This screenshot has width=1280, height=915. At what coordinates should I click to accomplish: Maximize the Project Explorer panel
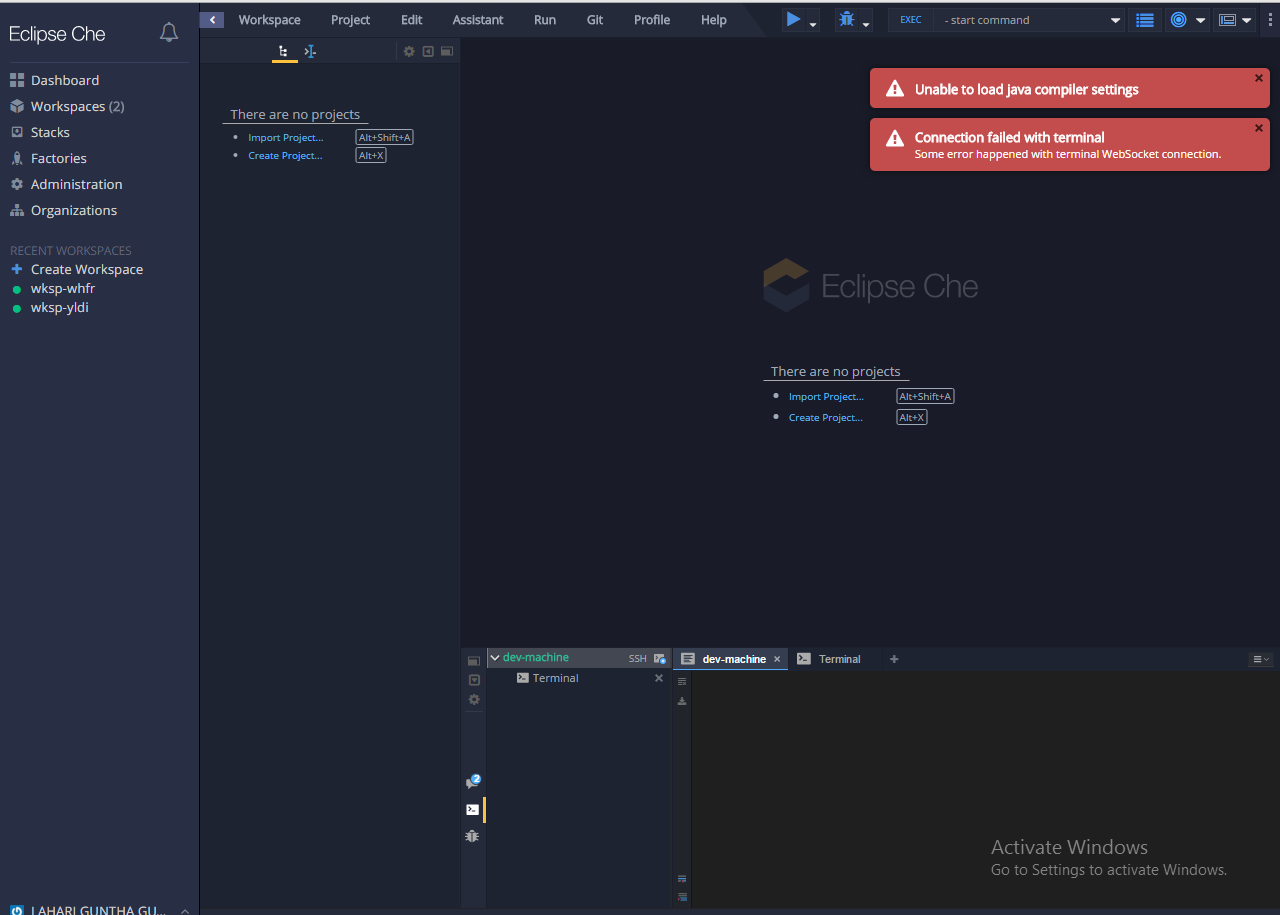446,51
